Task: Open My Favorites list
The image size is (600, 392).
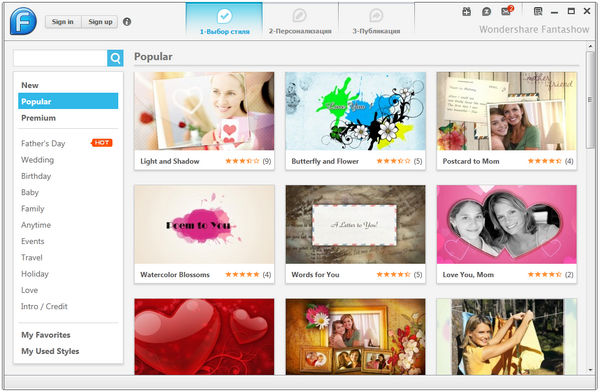Action: pos(46,335)
